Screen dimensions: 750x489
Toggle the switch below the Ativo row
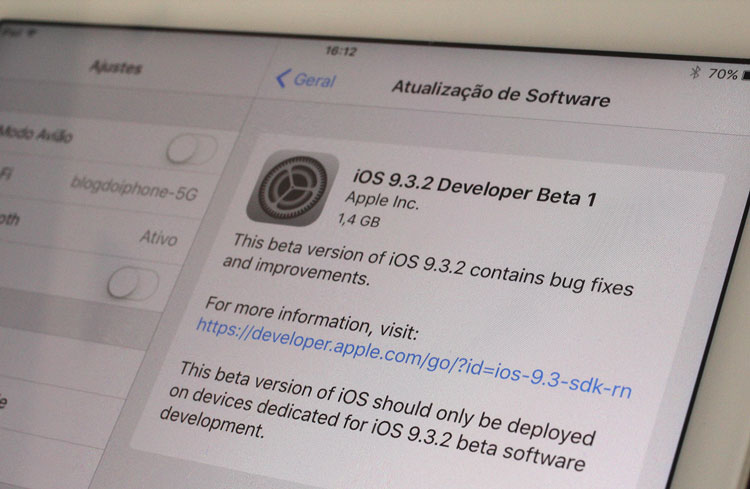tap(133, 283)
